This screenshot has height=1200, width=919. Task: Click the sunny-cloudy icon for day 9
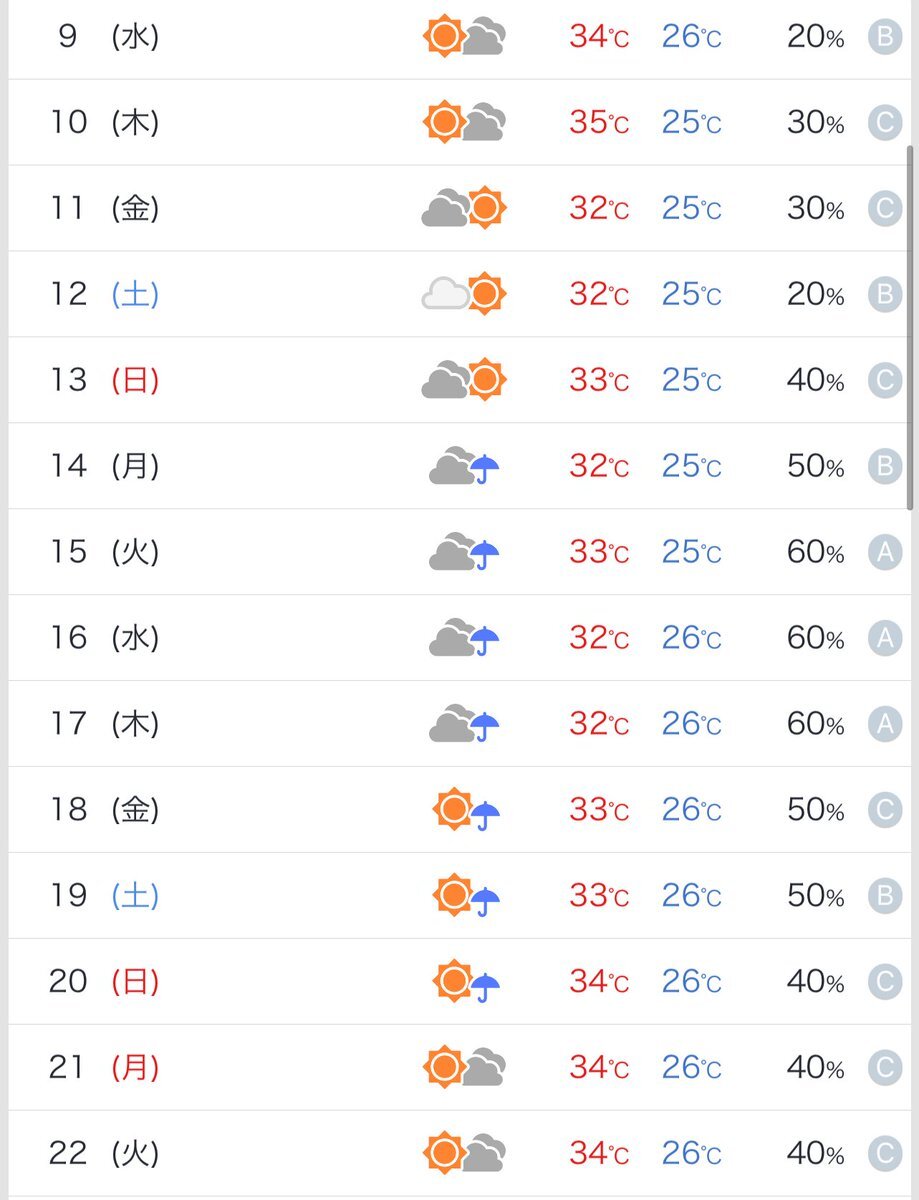465,37
